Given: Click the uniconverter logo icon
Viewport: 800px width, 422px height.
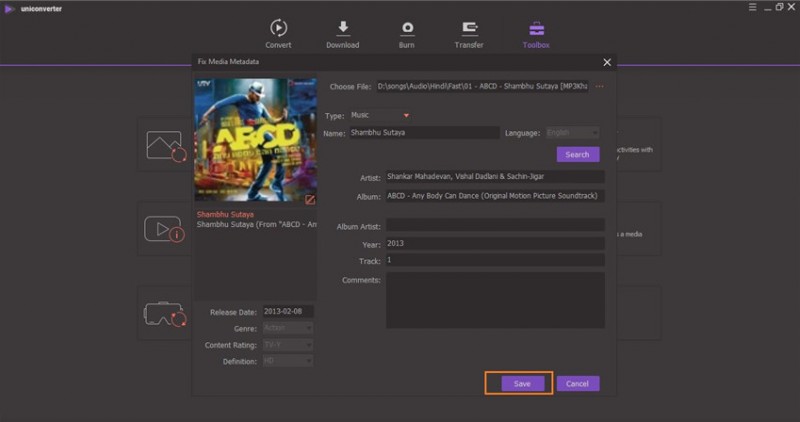Looking at the screenshot, I should (9, 9).
